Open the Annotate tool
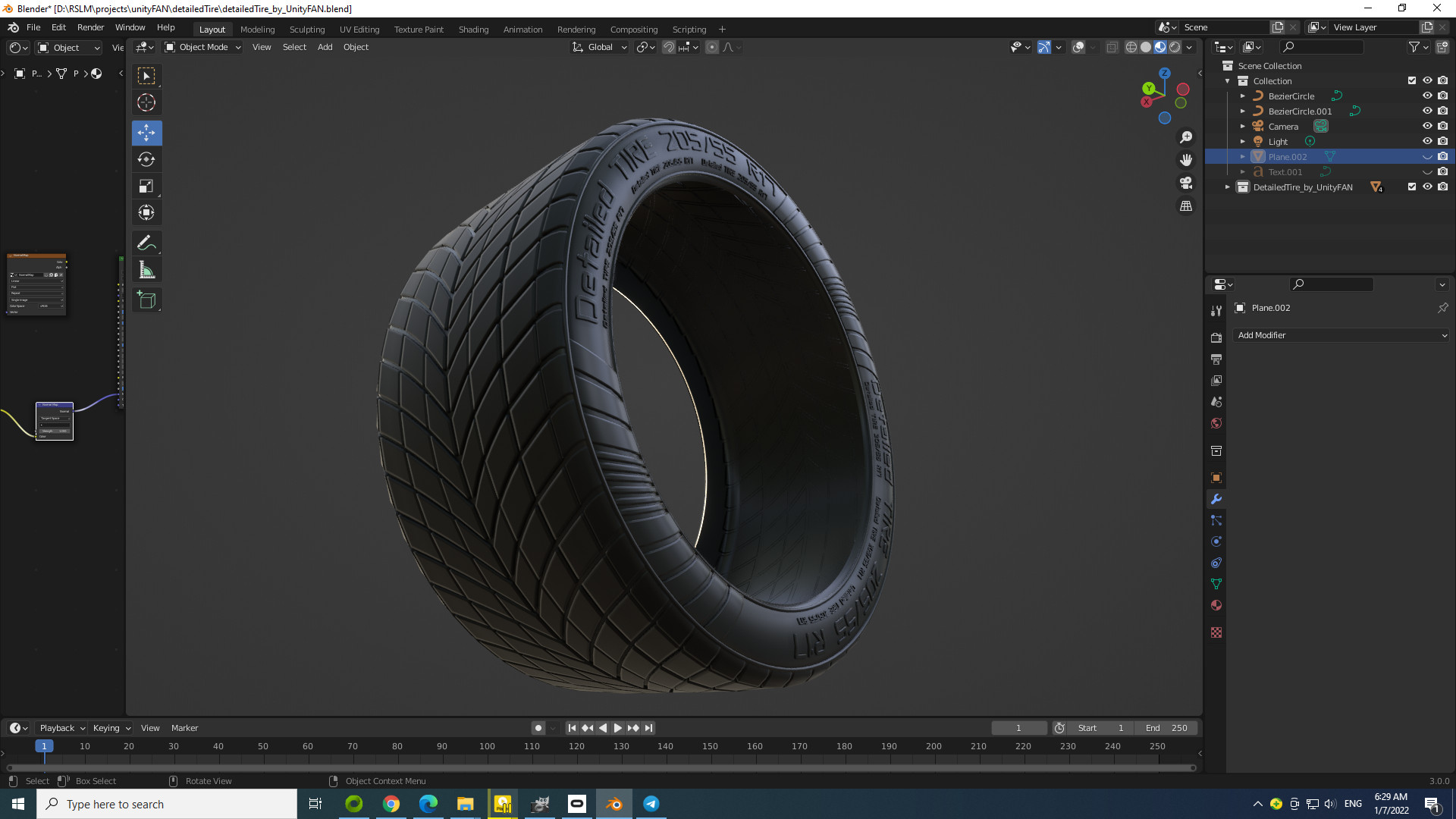This screenshot has width=1456, height=819. click(x=146, y=243)
